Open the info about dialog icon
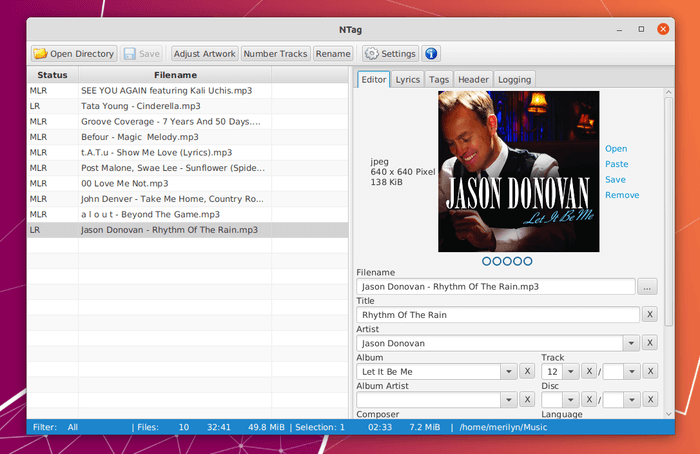This screenshot has width=700, height=454. pos(431,54)
